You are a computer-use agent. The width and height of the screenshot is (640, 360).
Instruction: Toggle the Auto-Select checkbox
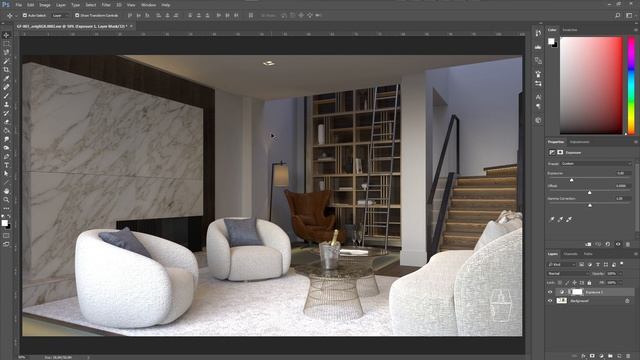coord(25,15)
